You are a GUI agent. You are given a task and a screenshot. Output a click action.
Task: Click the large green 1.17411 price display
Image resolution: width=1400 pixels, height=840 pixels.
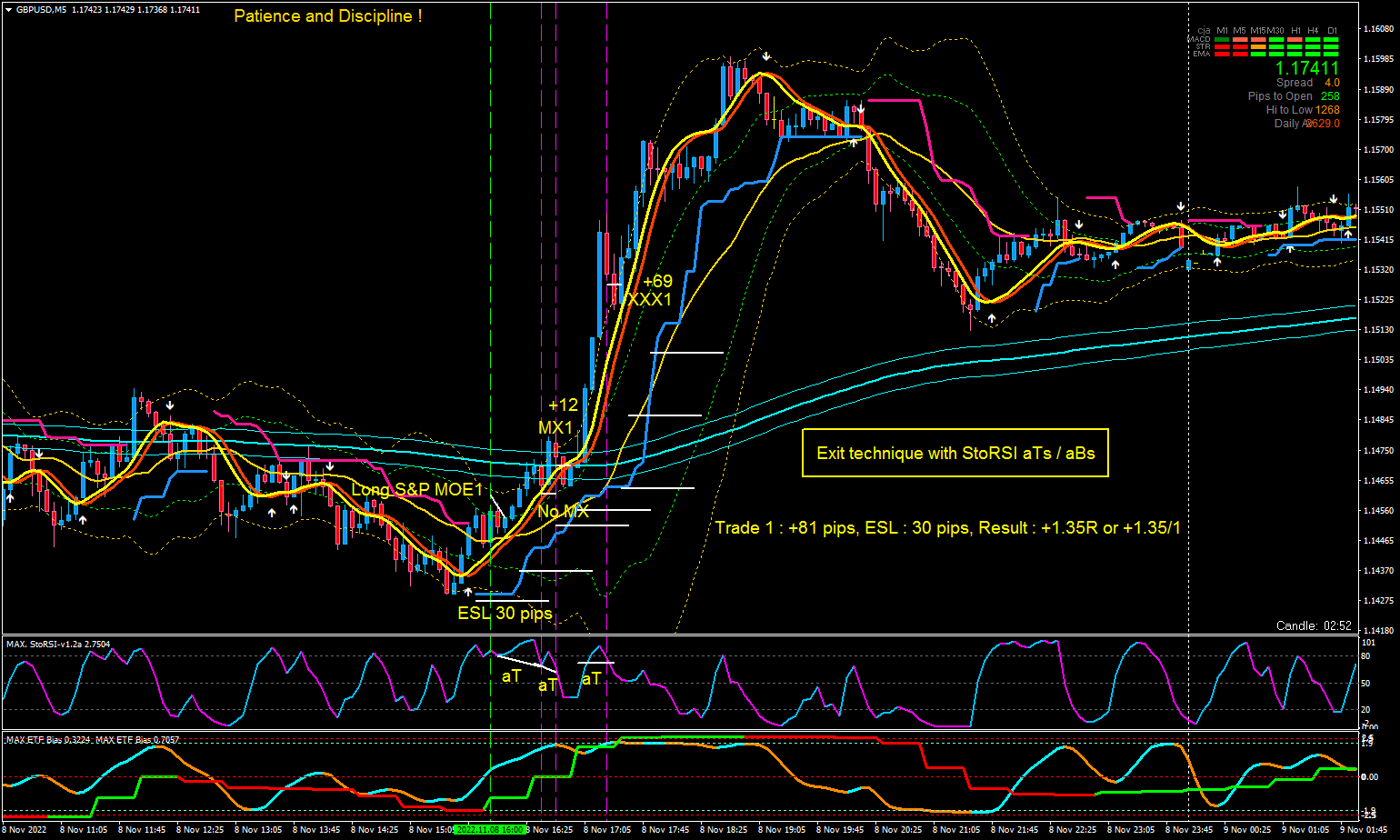pos(1306,68)
